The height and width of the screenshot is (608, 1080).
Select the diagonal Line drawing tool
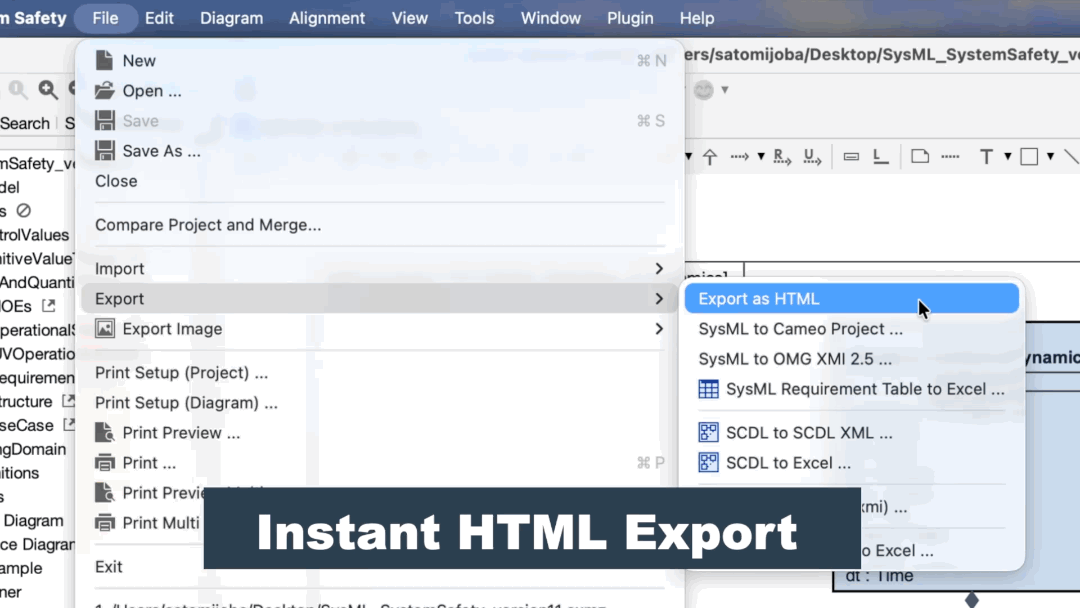pyautogui.click(x=1071, y=156)
